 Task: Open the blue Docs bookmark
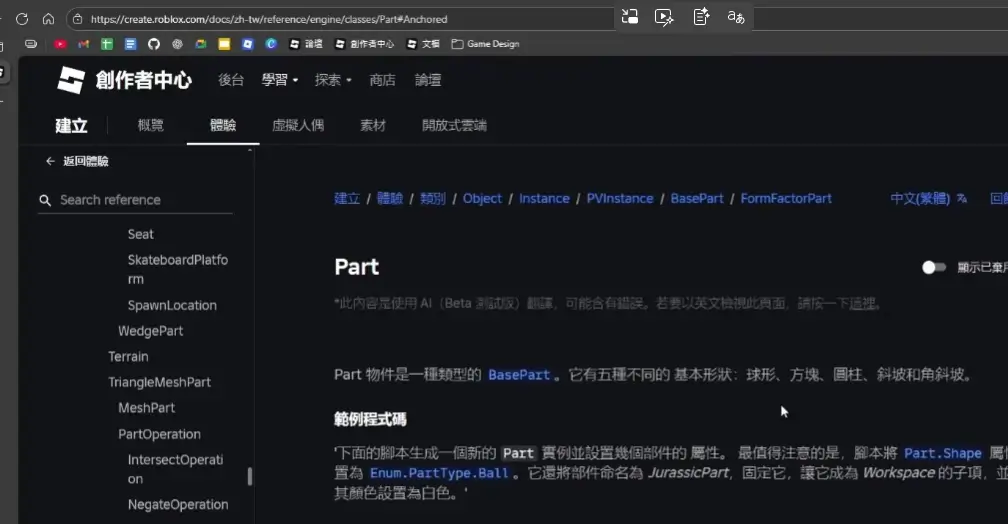coord(130,44)
